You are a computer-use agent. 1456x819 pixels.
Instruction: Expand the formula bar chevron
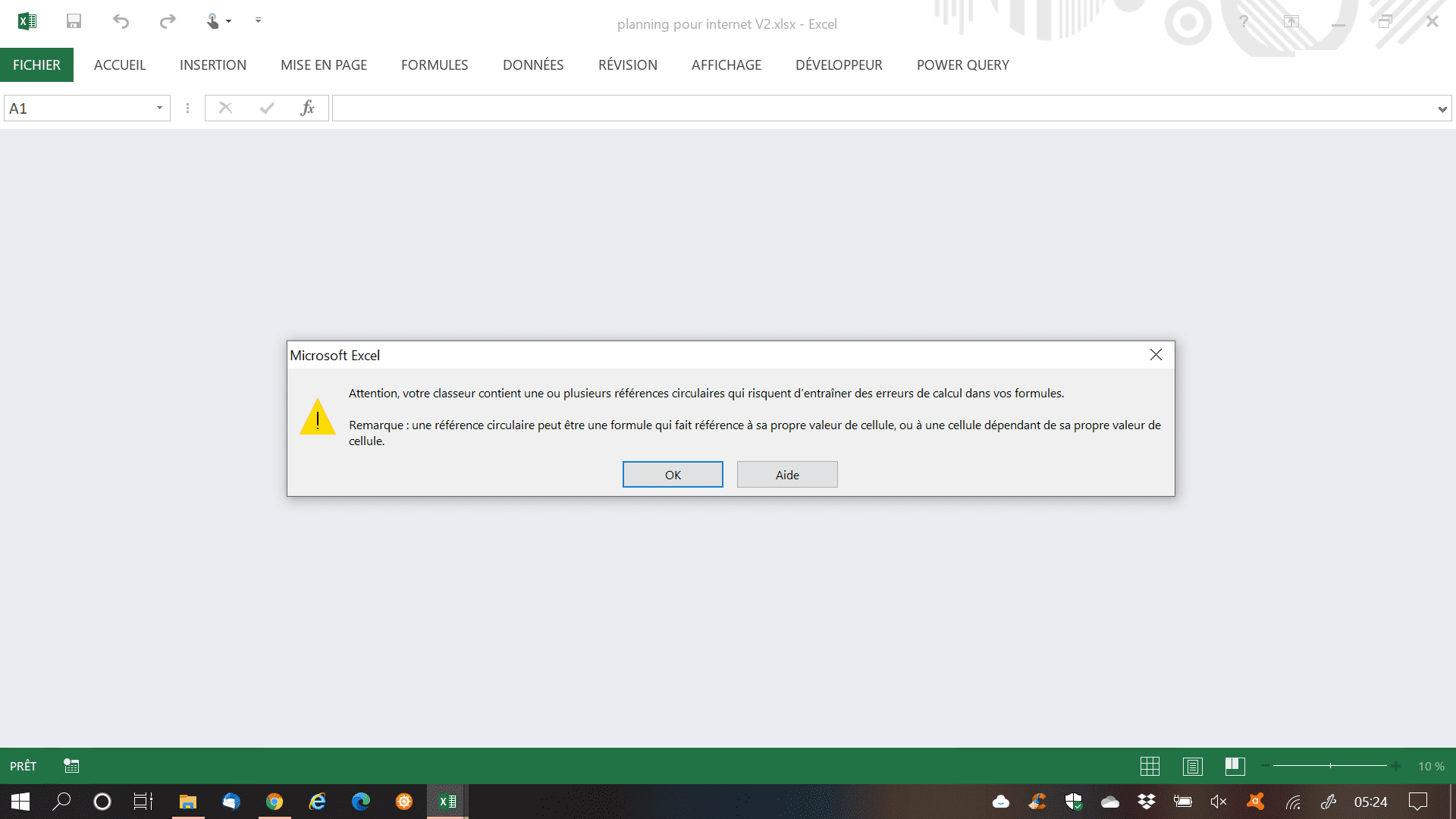pos(1442,109)
